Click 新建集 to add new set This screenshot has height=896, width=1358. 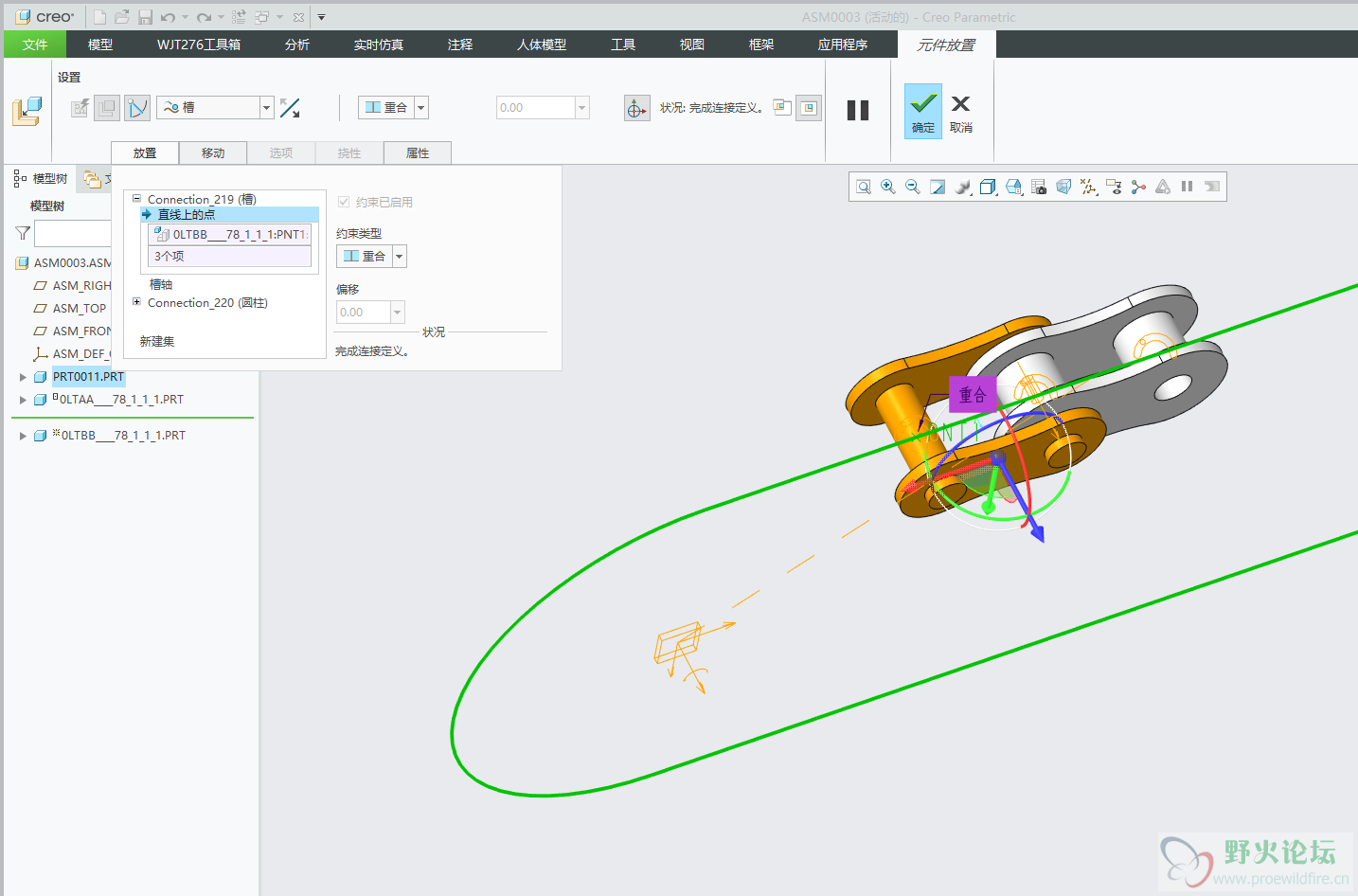157,341
